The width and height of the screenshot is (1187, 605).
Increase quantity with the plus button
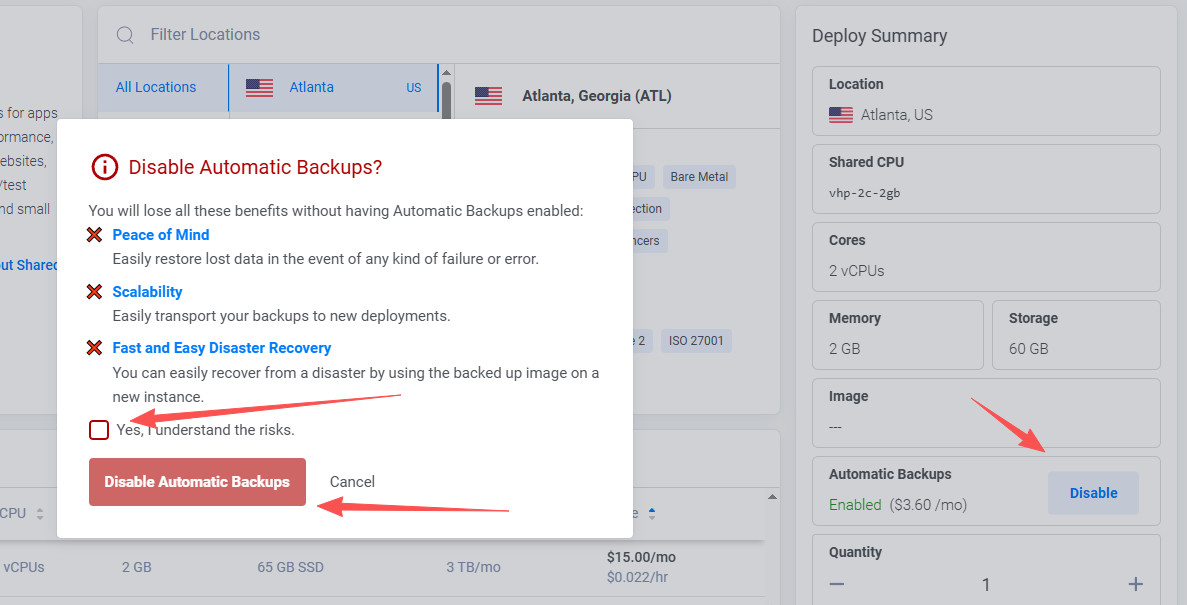(1135, 584)
